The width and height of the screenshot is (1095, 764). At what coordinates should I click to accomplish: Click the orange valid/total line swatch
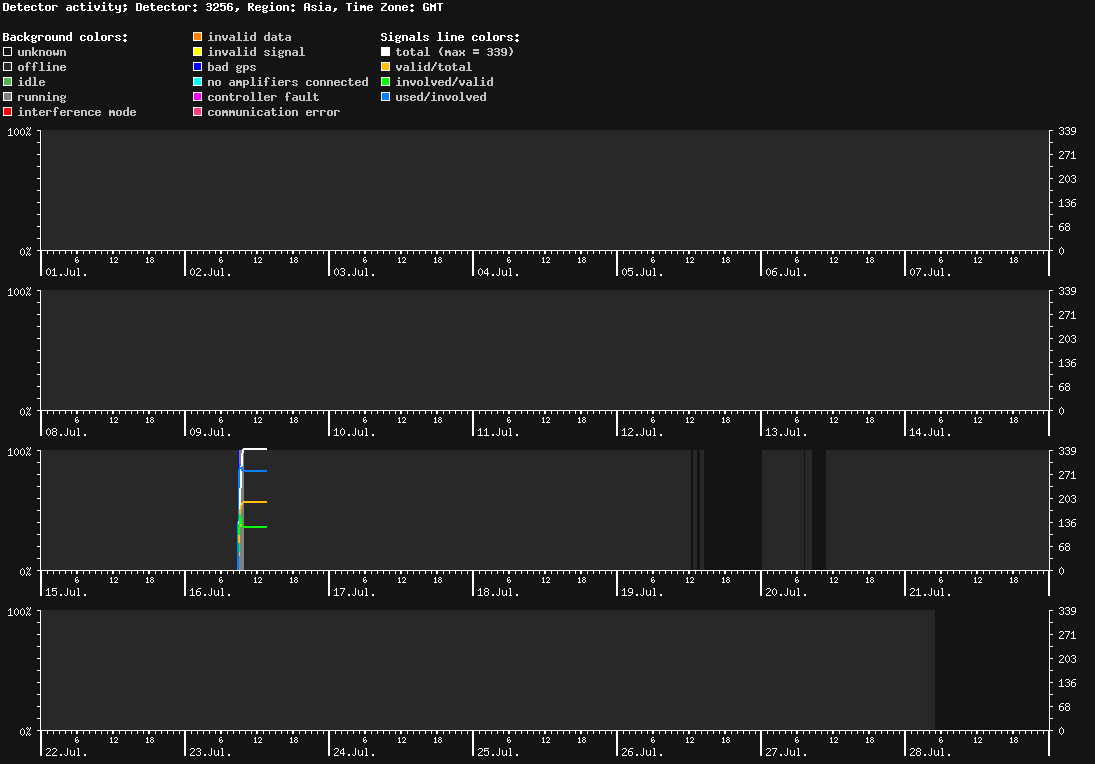click(x=385, y=66)
